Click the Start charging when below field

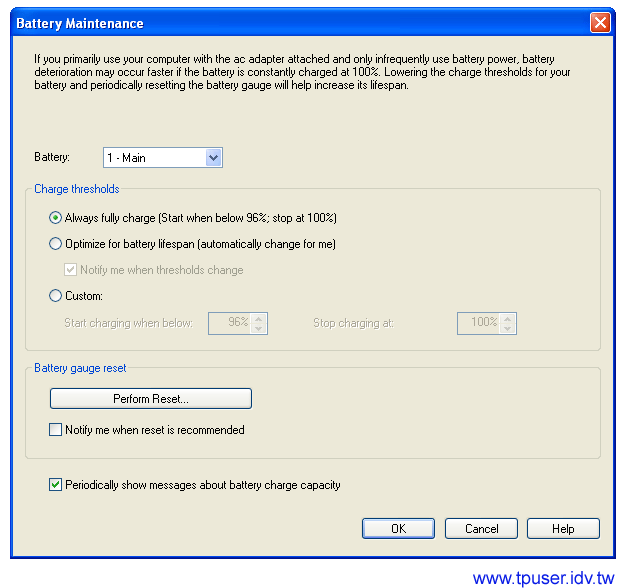point(229,322)
